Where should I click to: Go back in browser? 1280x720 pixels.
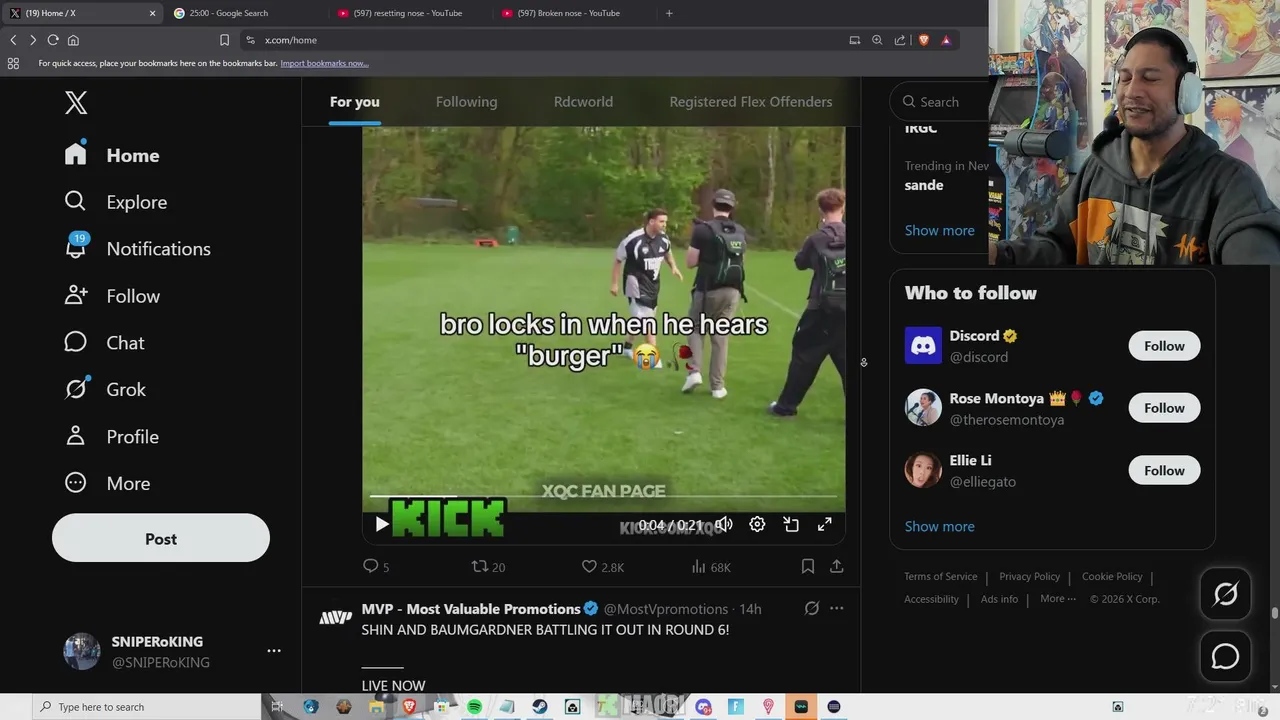pyautogui.click(x=13, y=40)
